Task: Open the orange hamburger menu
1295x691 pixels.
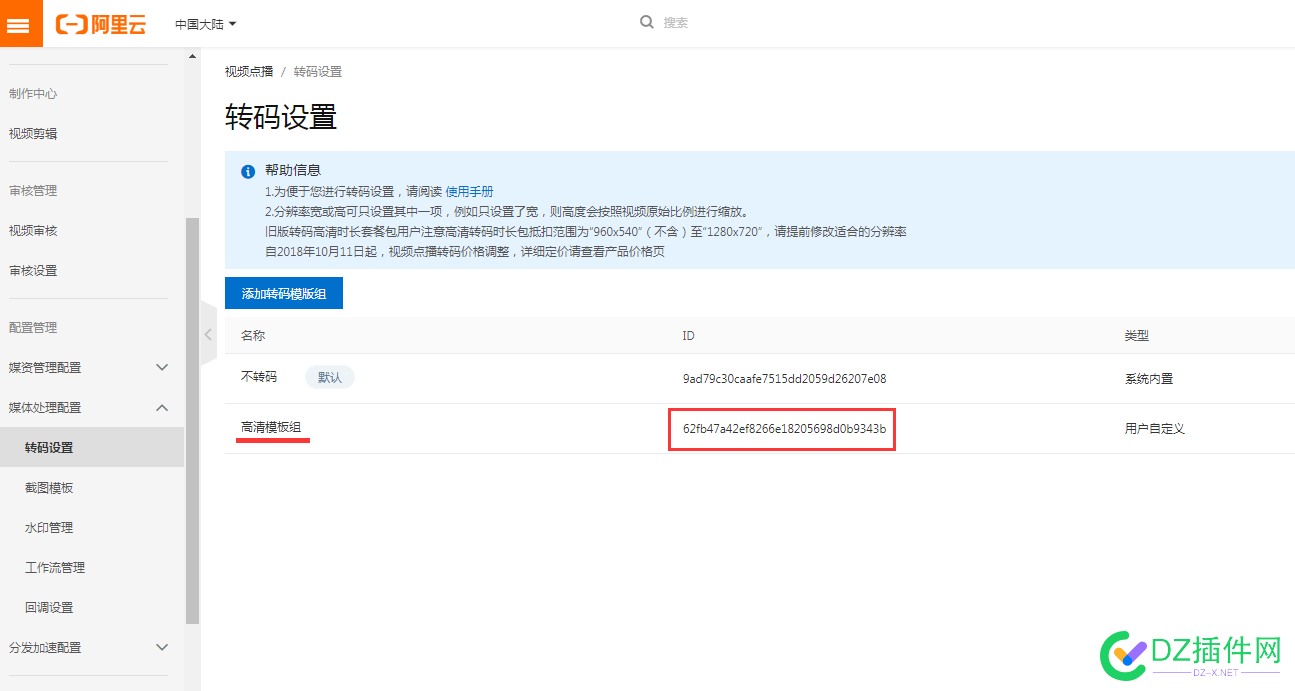Action: [x=21, y=23]
